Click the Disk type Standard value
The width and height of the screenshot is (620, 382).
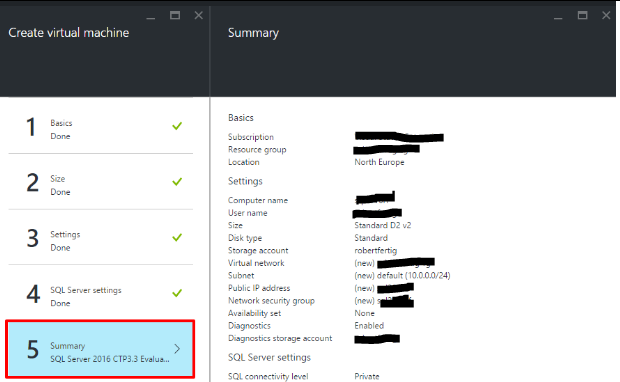point(371,238)
